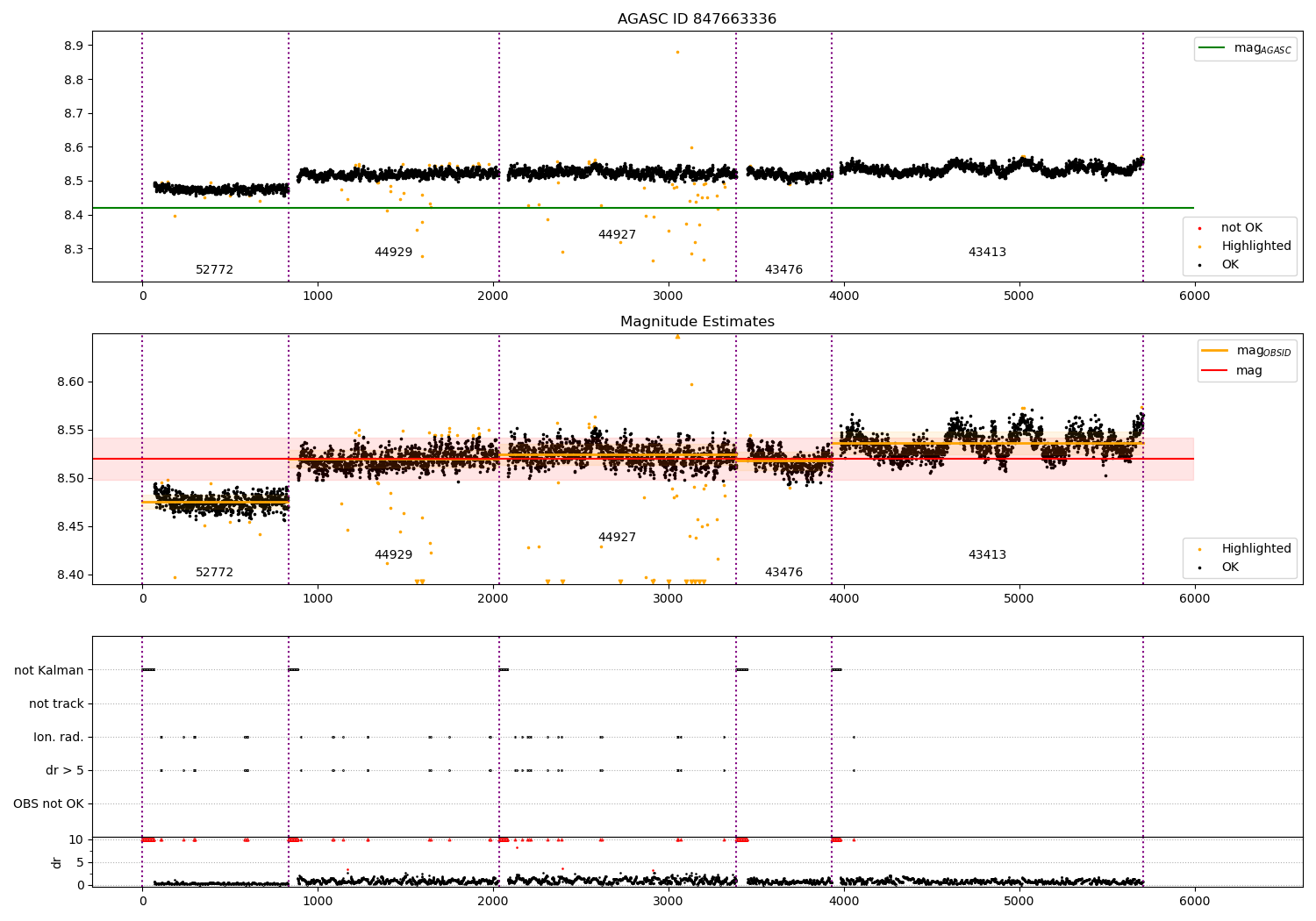Click the 8.50 y-axis tick label

[x=70, y=479]
